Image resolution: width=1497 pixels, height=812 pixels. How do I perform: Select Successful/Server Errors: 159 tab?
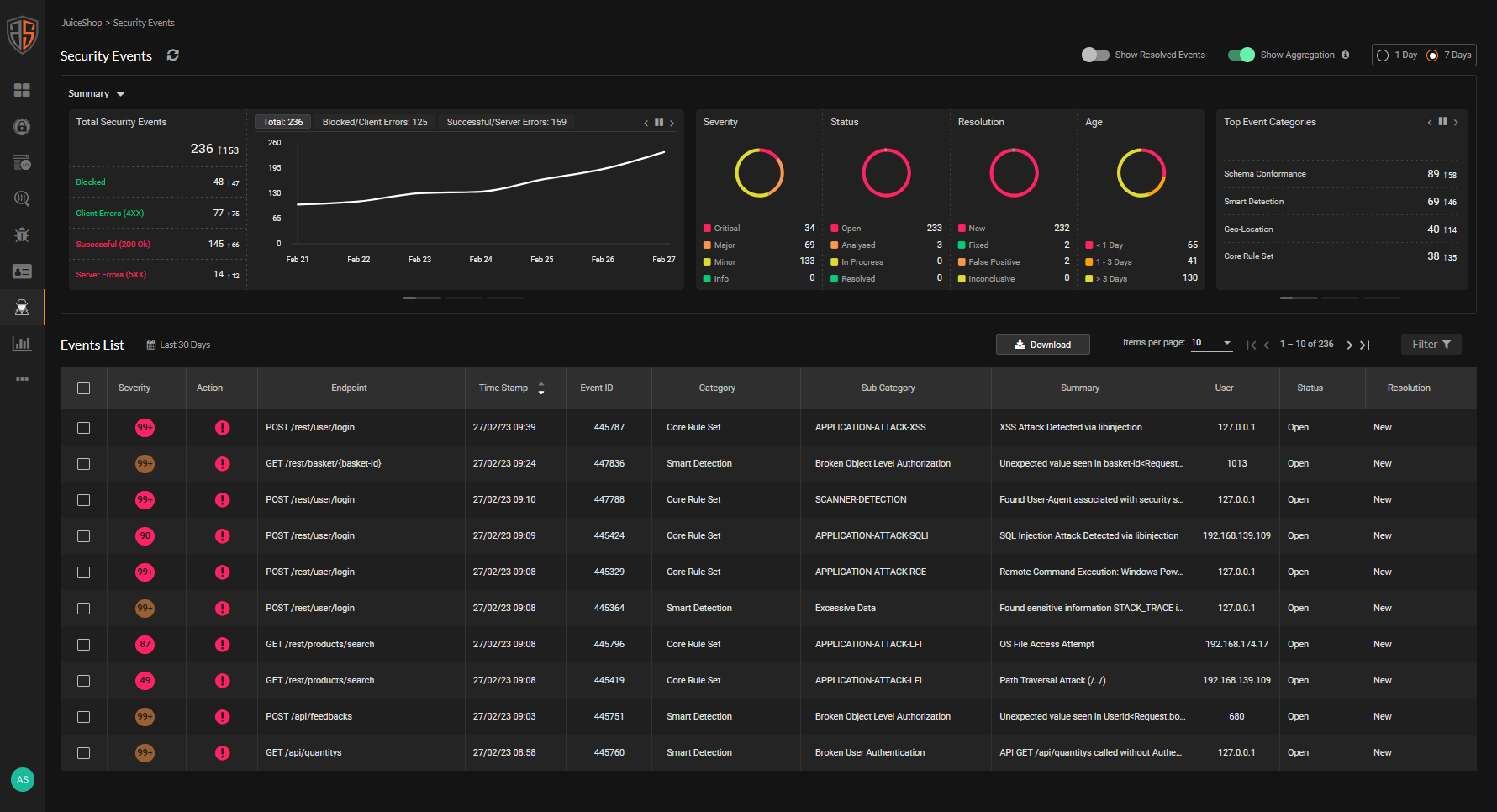point(507,122)
